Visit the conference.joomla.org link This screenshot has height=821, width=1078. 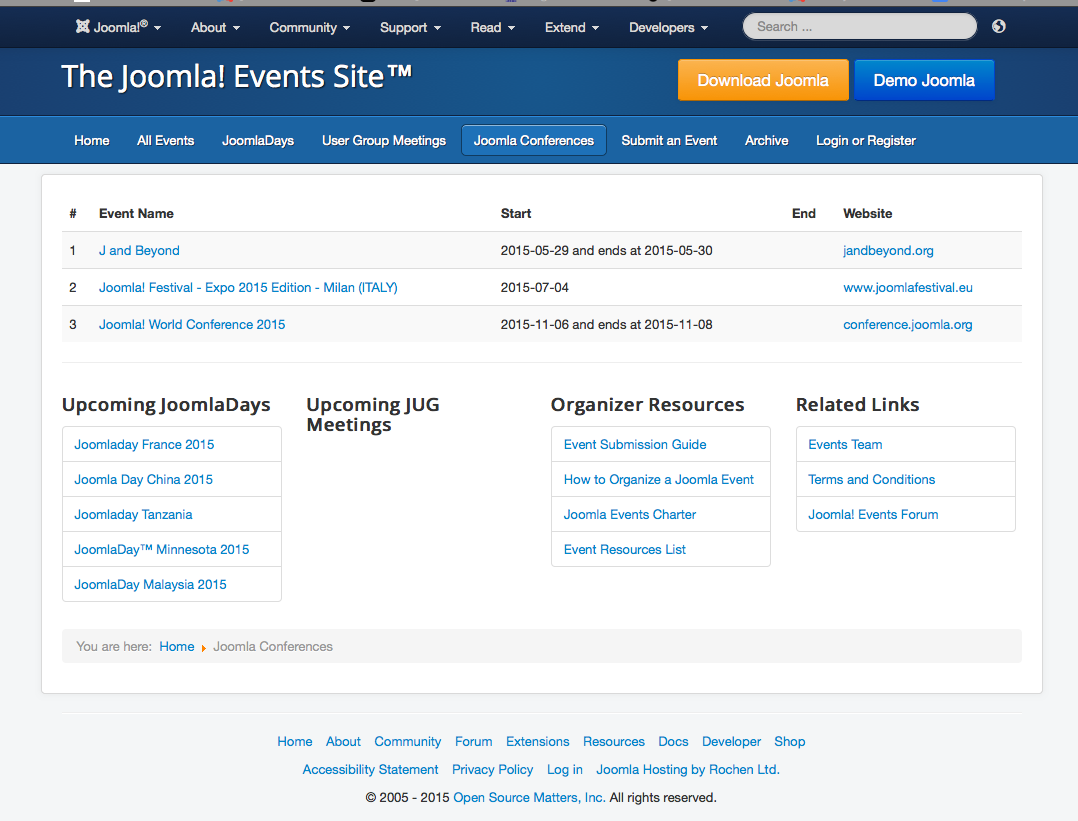point(908,325)
